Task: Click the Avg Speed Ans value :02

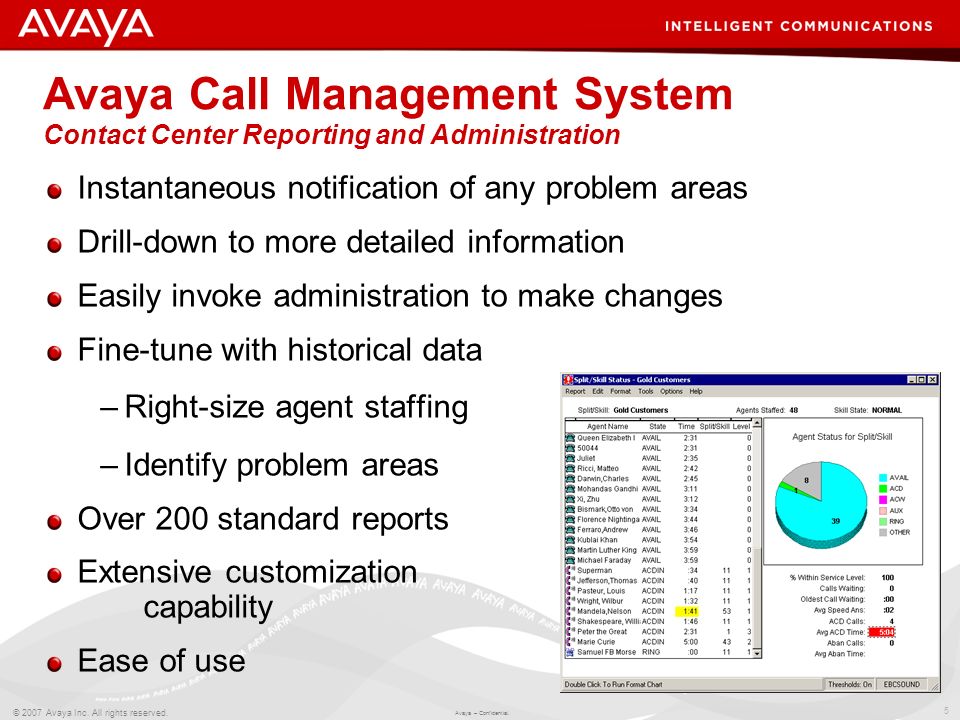Action: click(x=888, y=610)
